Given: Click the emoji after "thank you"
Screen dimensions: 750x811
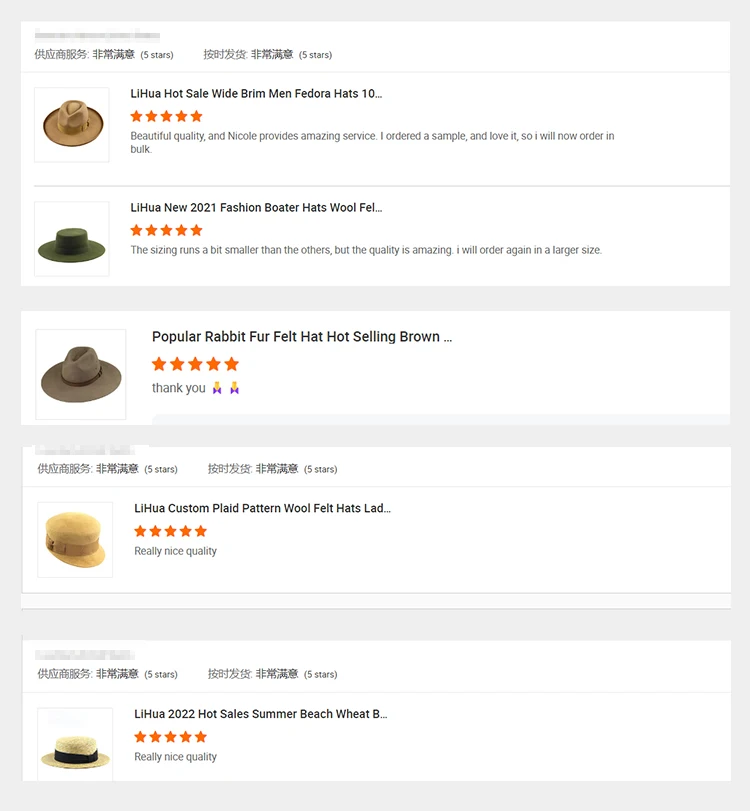Looking at the screenshot, I should coord(224,388).
